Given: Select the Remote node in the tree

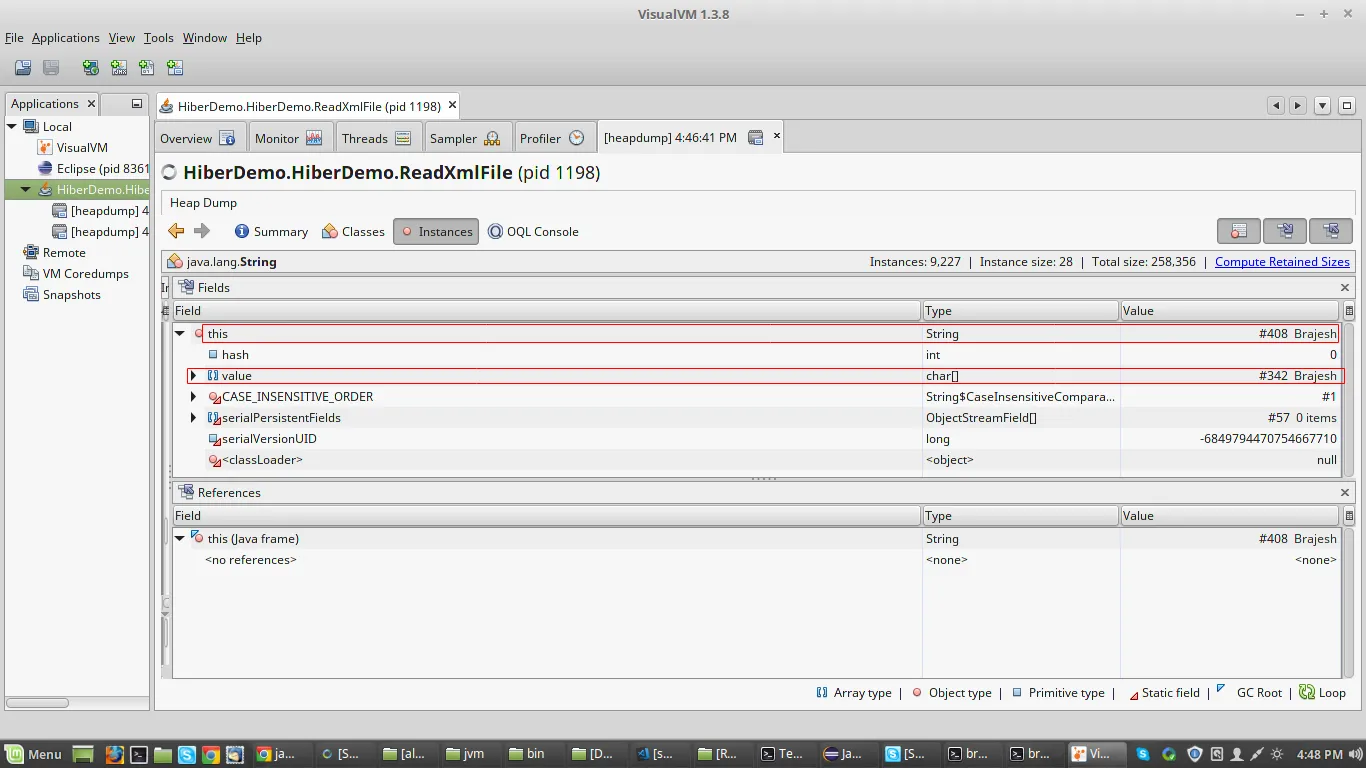Looking at the screenshot, I should pyautogui.click(x=54, y=253).
